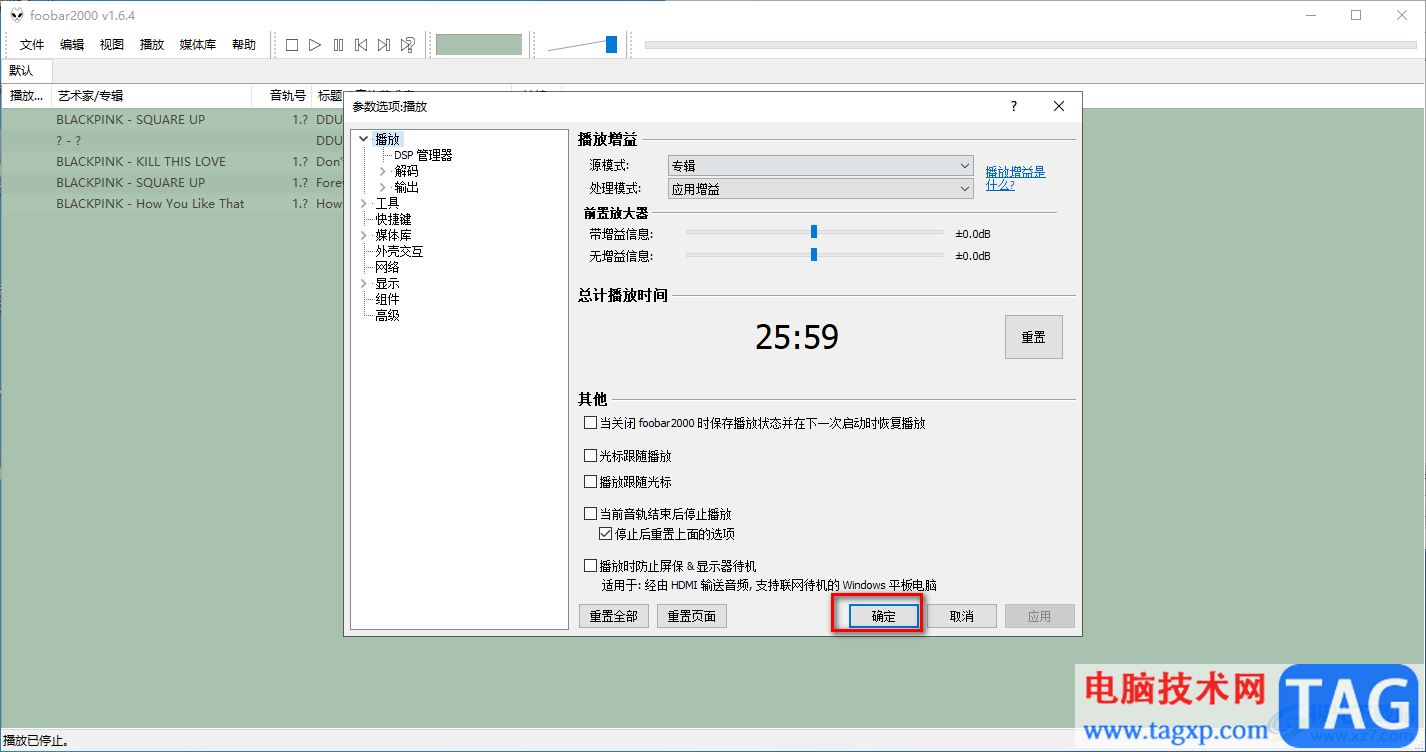The width and height of the screenshot is (1426, 752).
Task: Select the BLACKPINK - How You Like That row
Action: 172,204
